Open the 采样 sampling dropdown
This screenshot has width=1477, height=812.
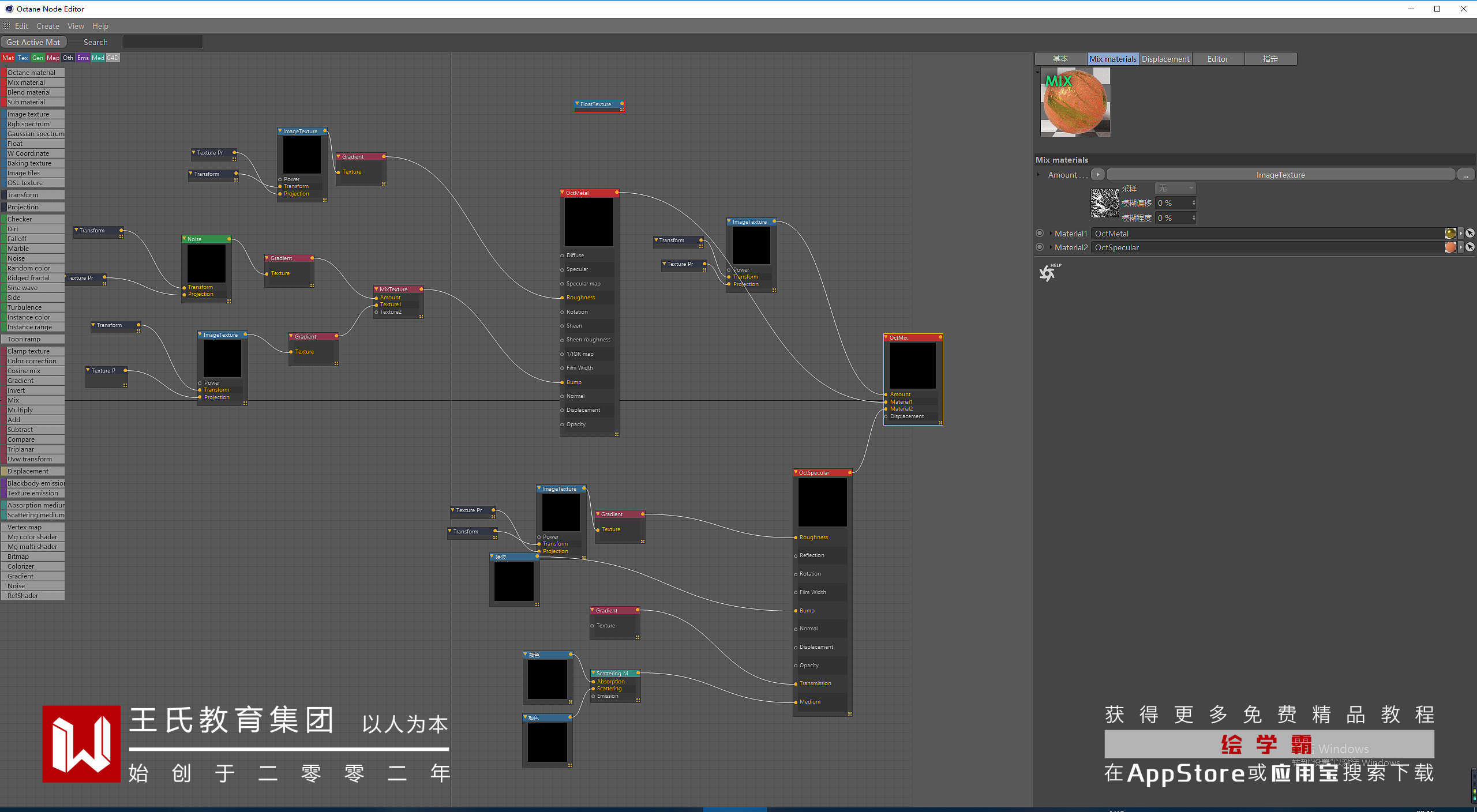pos(1175,188)
